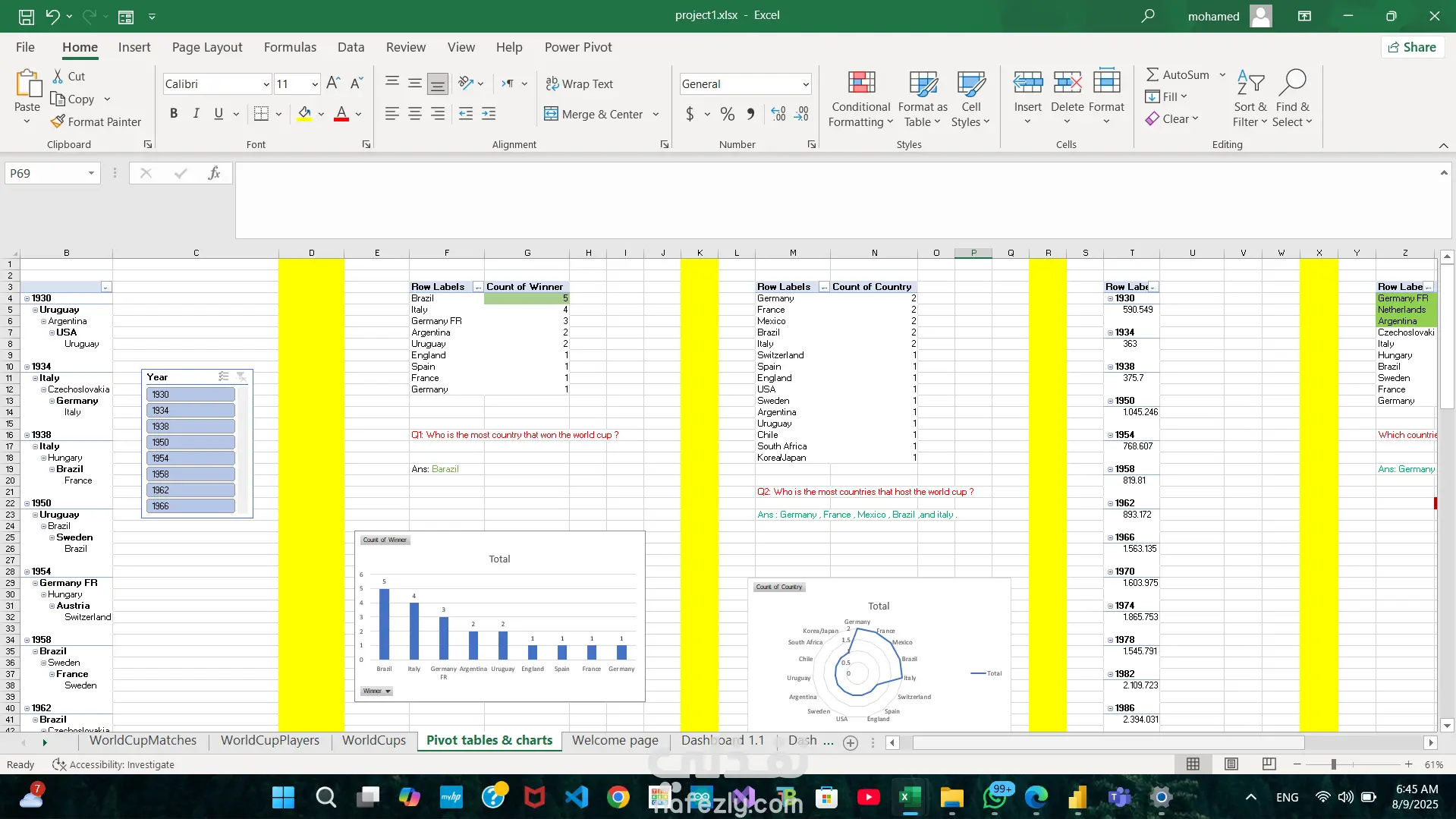Open the search magnifier in title bar
The height and width of the screenshot is (819, 1456).
(x=1148, y=16)
